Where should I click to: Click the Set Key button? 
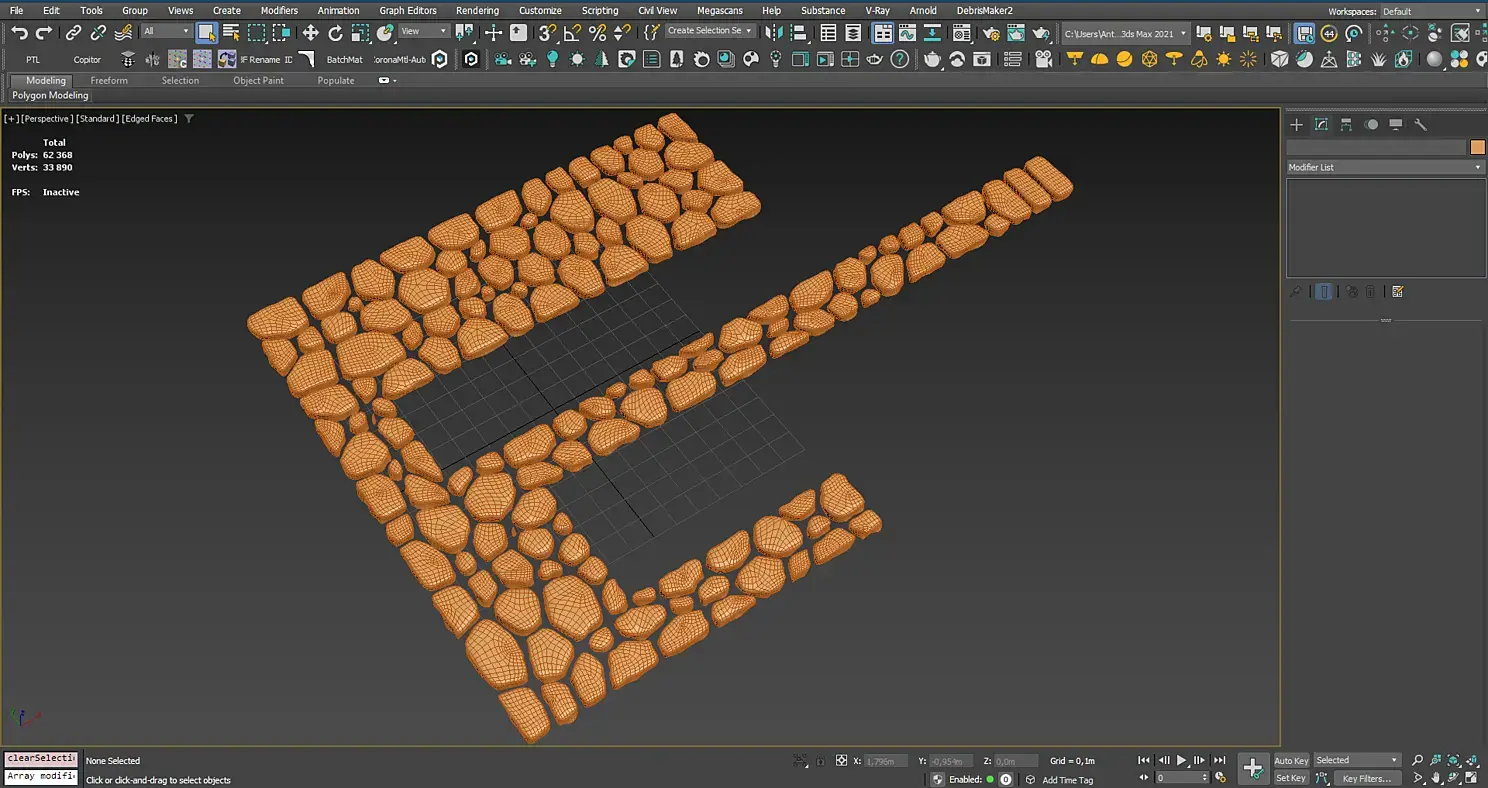pyautogui.click(x=1290, y=778)
